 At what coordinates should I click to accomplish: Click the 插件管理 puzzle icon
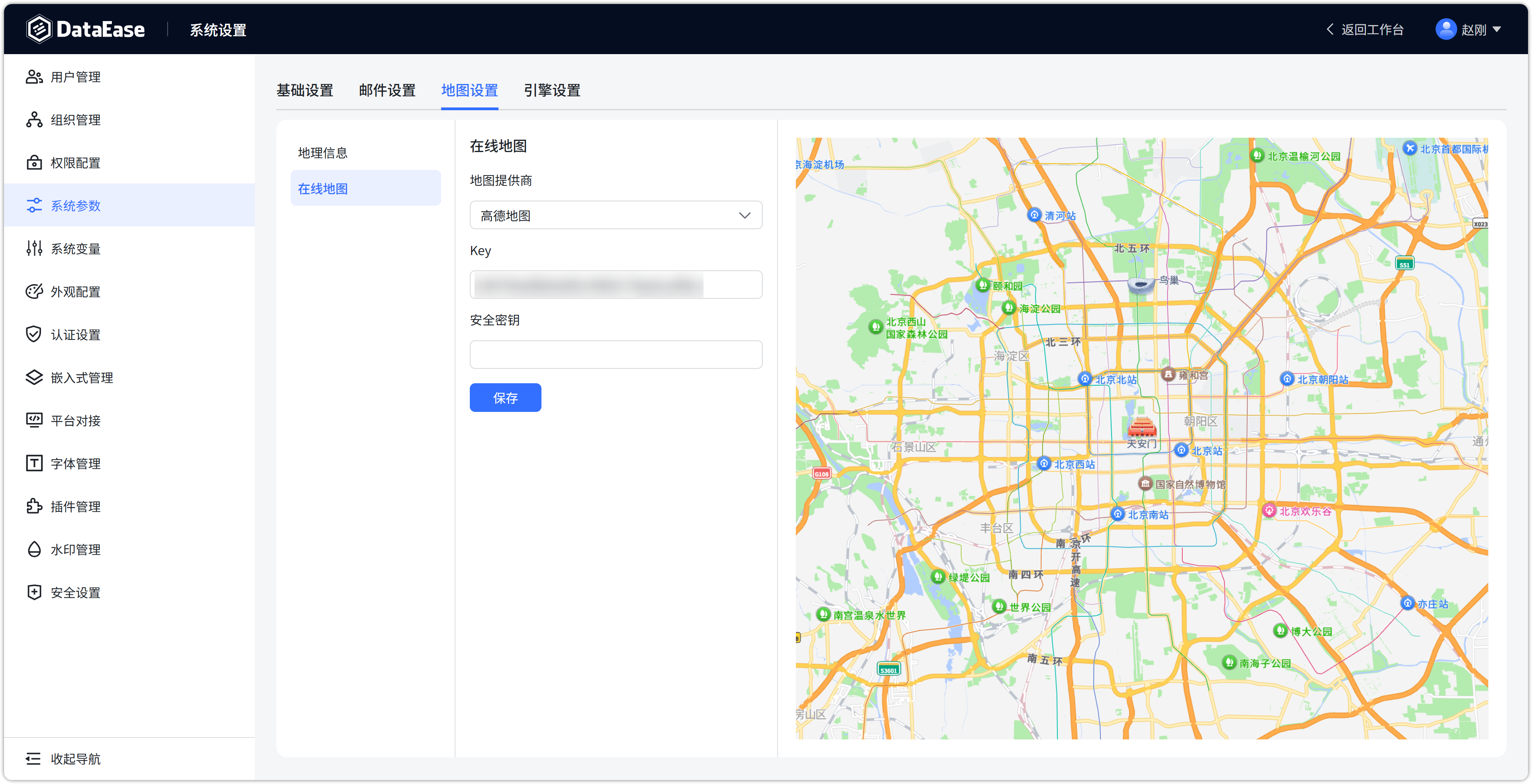coord(34,507)
